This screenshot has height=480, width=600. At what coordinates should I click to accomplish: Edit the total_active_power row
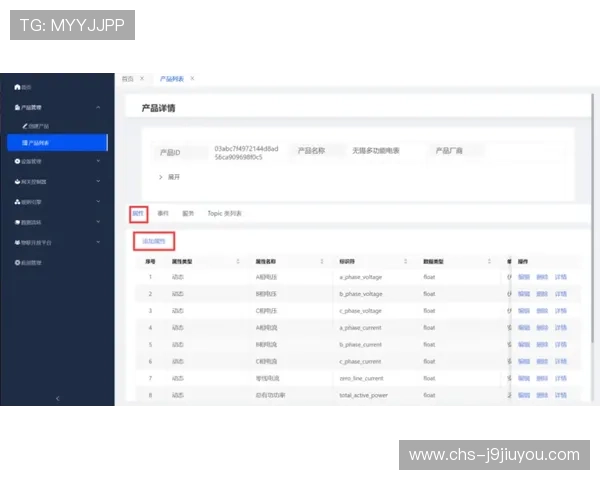click(x=524, y=395)
